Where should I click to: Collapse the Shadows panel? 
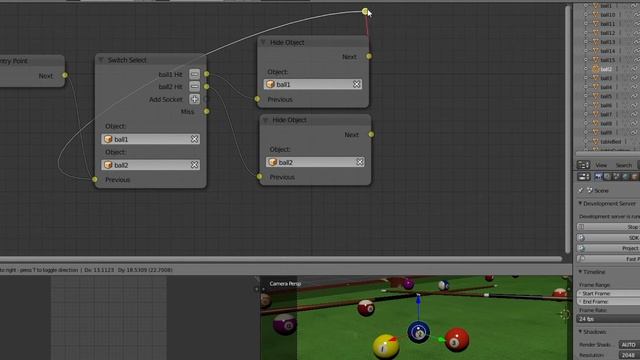(x=580, y=332)
